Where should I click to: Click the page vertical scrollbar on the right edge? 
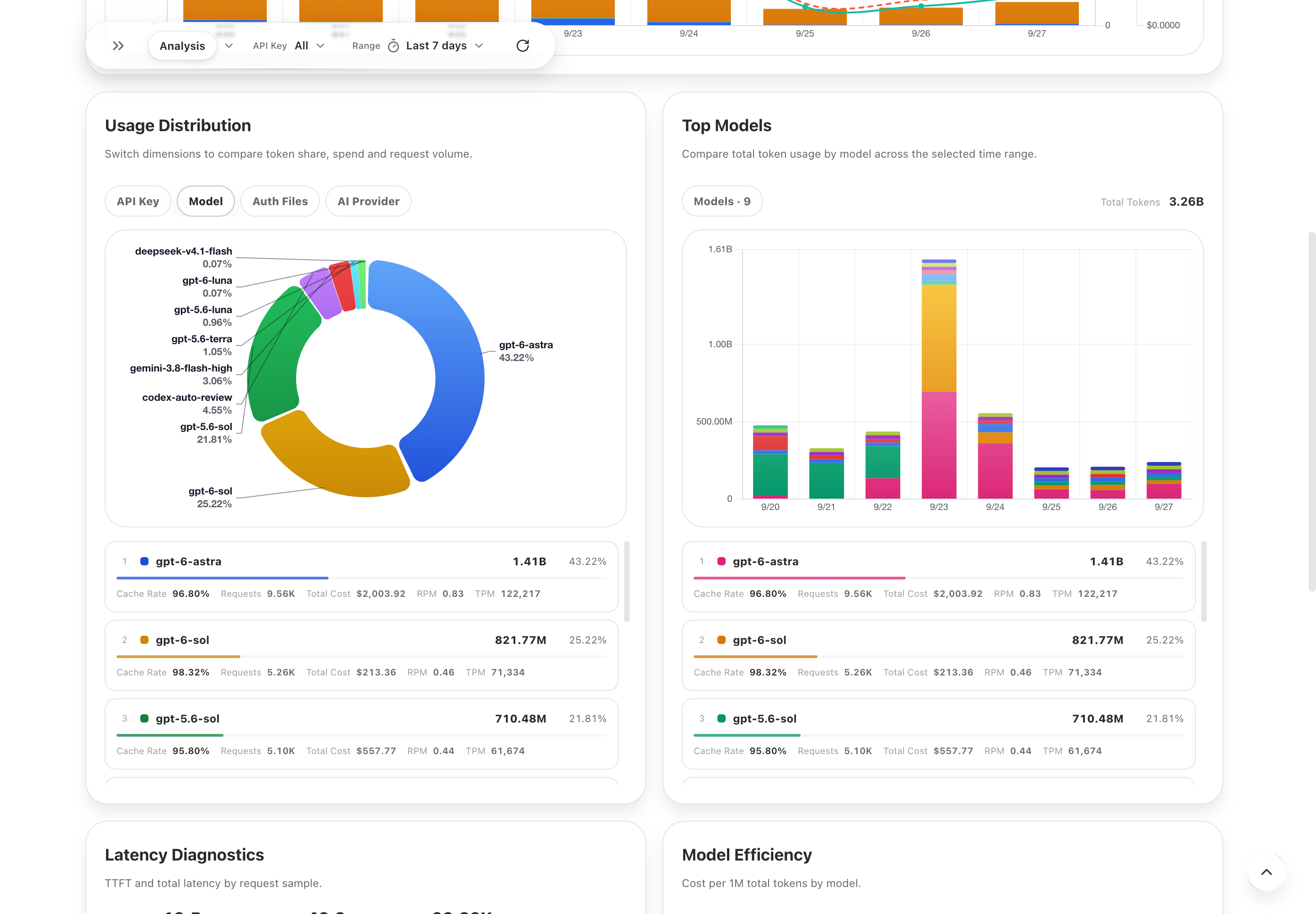pos(1312,411)
